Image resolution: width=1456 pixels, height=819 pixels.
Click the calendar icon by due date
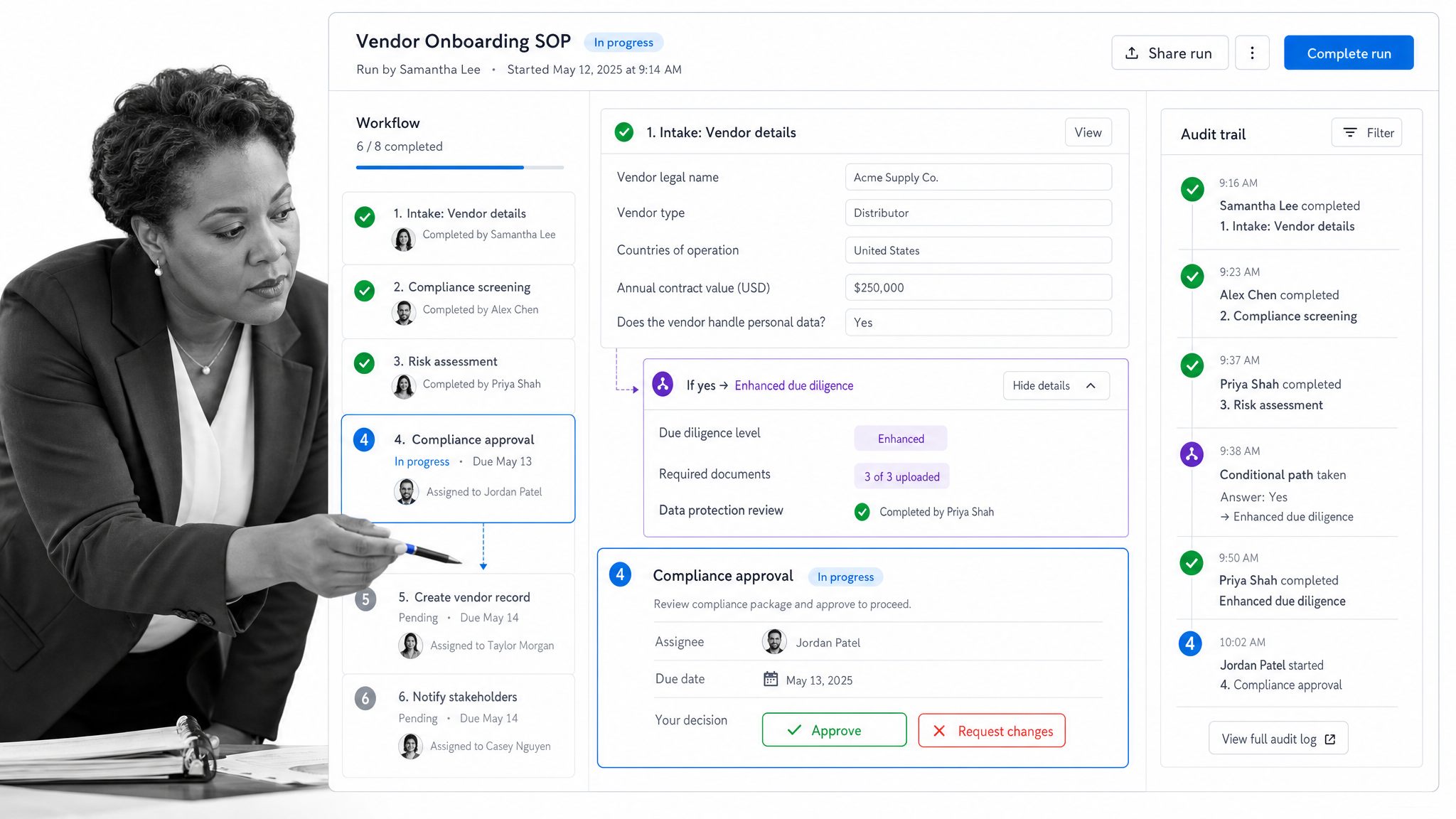771,679
